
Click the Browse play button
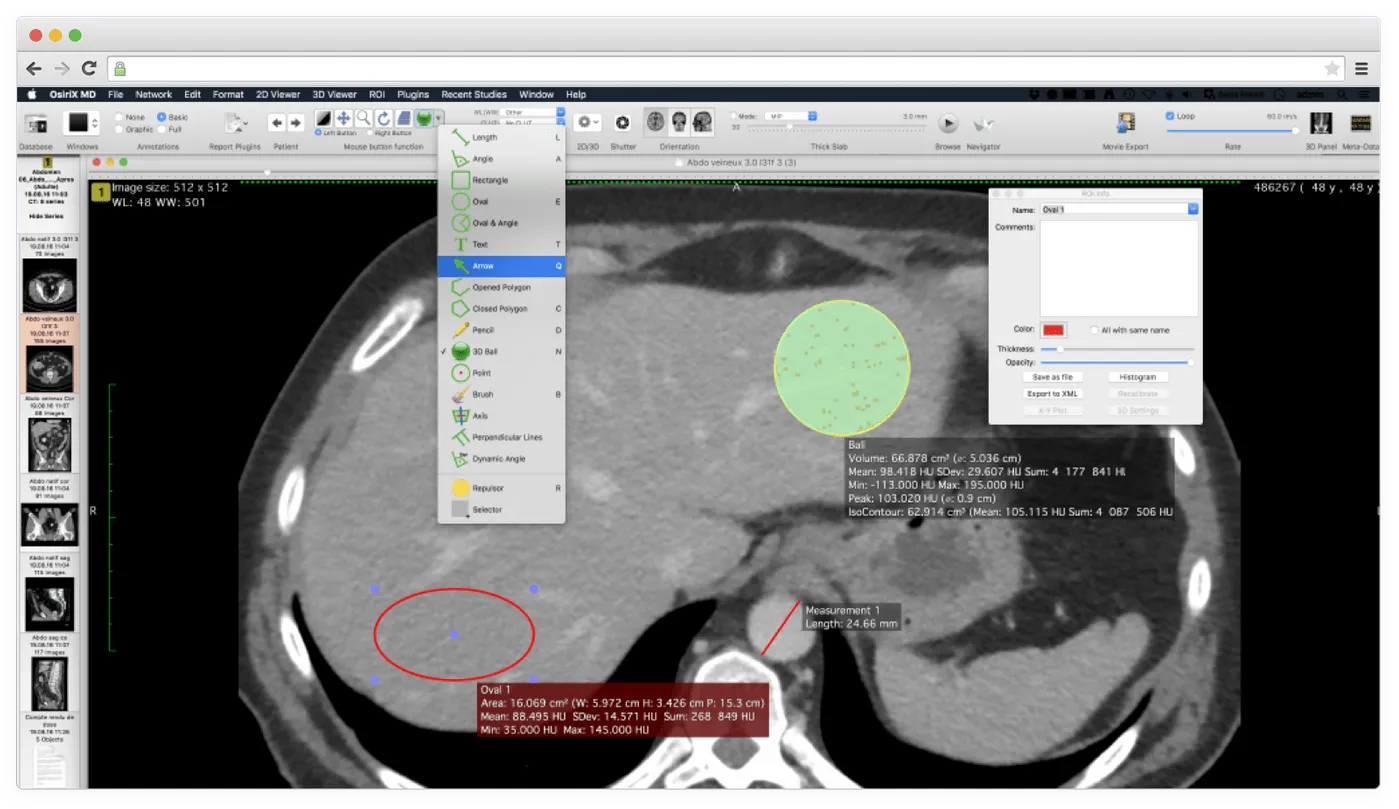click(x=948, y=123)
